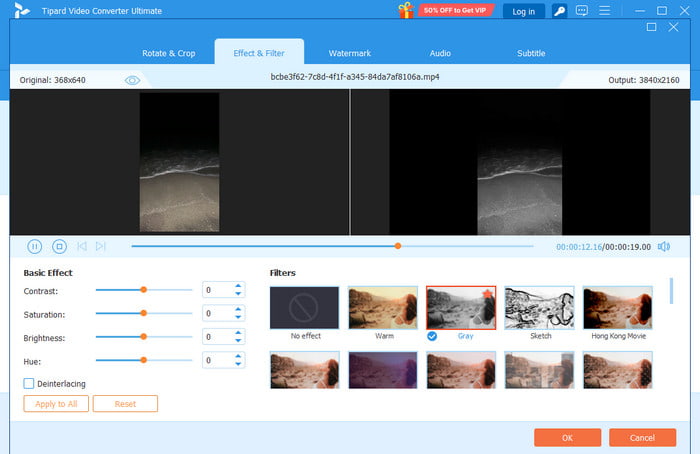Apply the Warm filter
The width and height of the screenshot is (700, 454).
pyautogui.click(x=383, y=308)
